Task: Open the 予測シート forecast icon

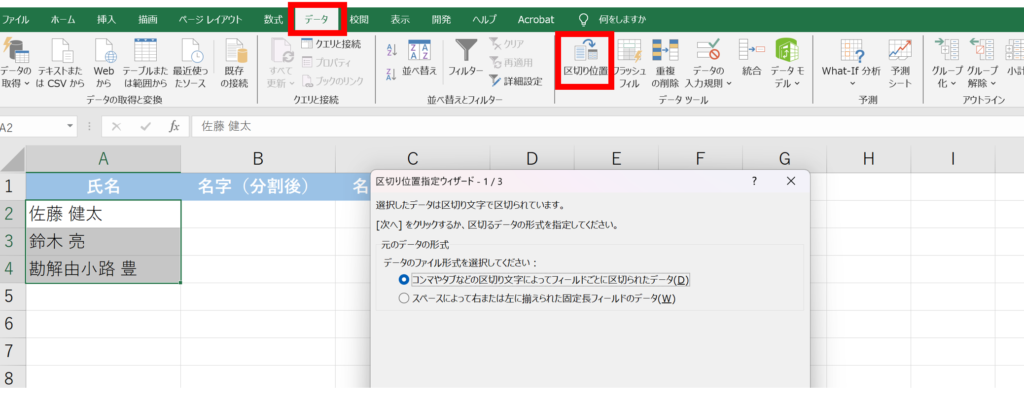Action: click(x=900, y=51)
